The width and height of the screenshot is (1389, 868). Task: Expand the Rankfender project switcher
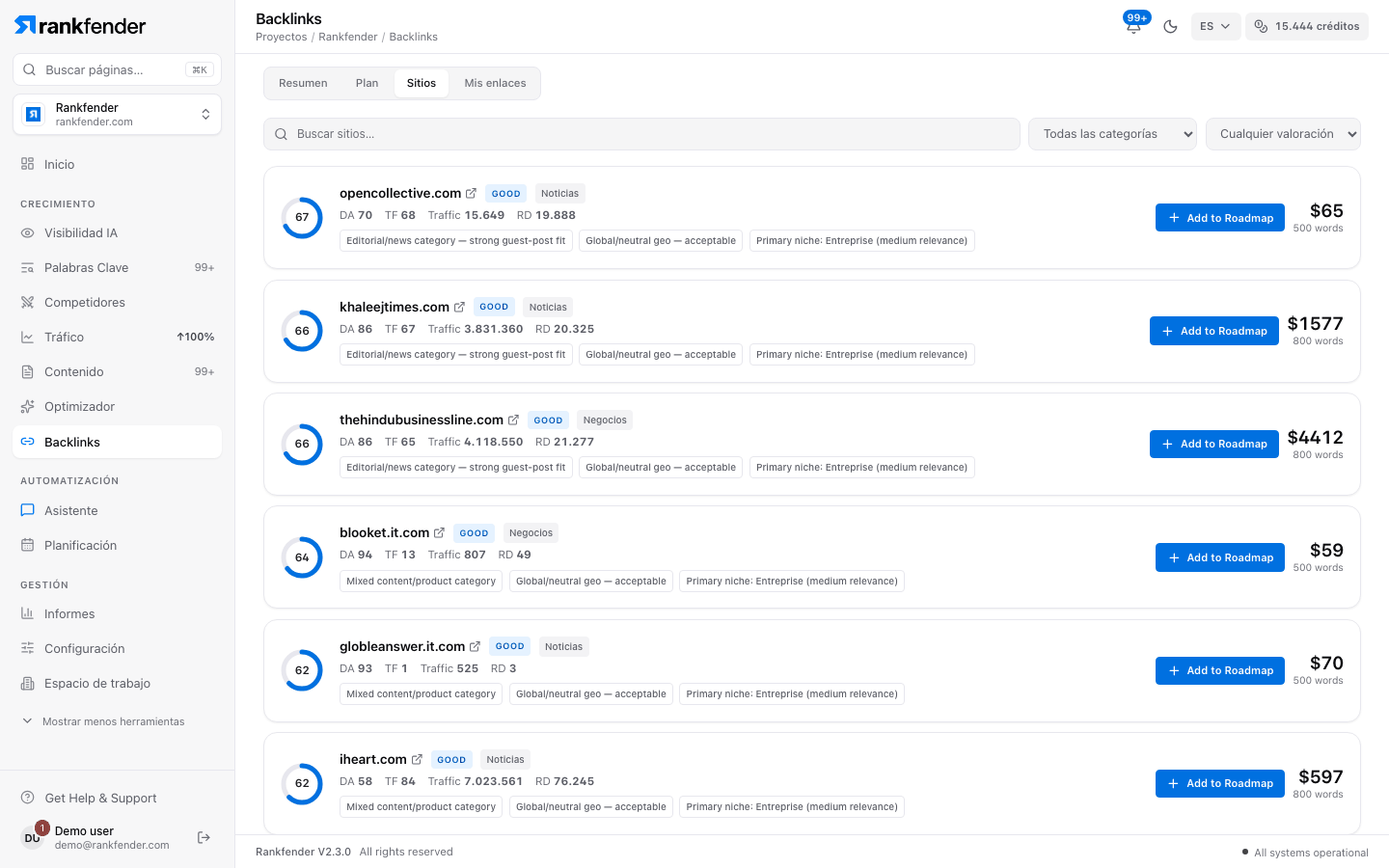tap(117, 115)
